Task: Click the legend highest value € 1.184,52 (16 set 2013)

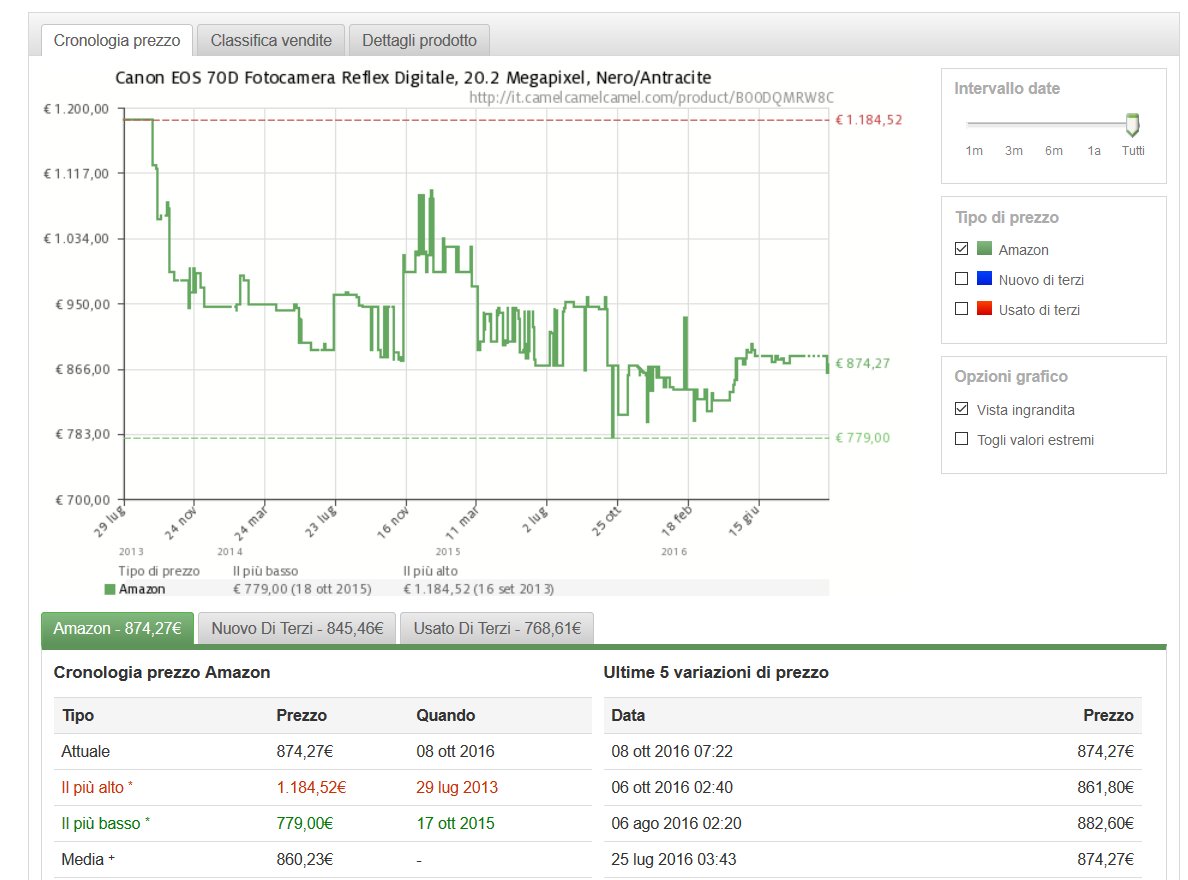Action: click(x=478, y=589)
